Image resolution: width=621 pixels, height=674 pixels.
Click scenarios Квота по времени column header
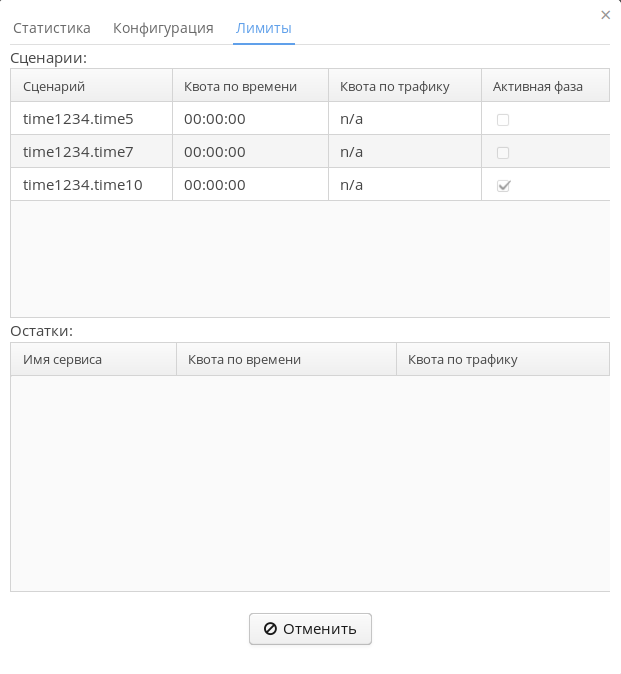tap(250, 86)
